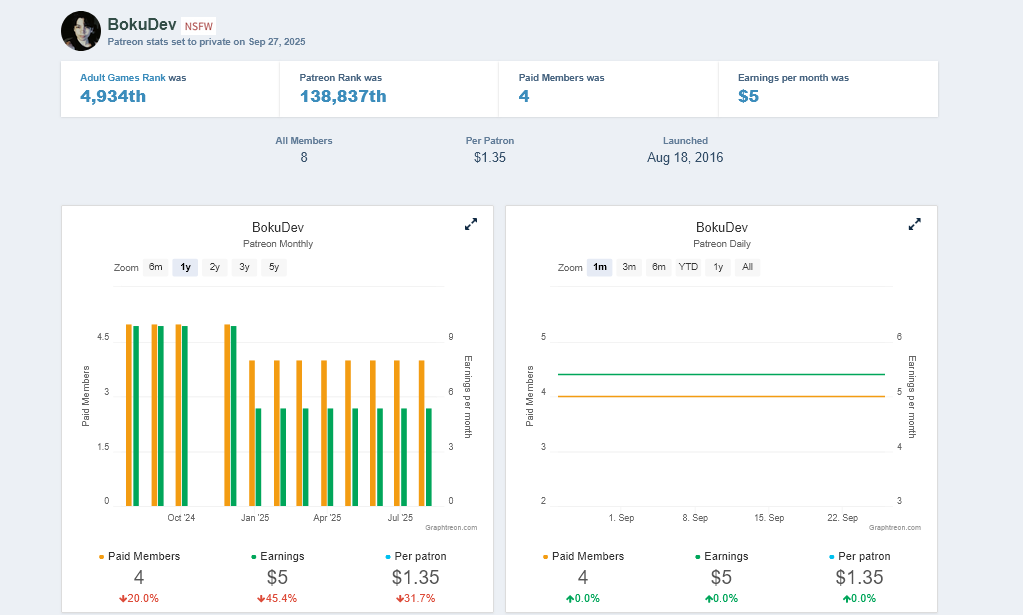Click the BokuDev page title
The image size is (1024, 615).
pos(141,24)
